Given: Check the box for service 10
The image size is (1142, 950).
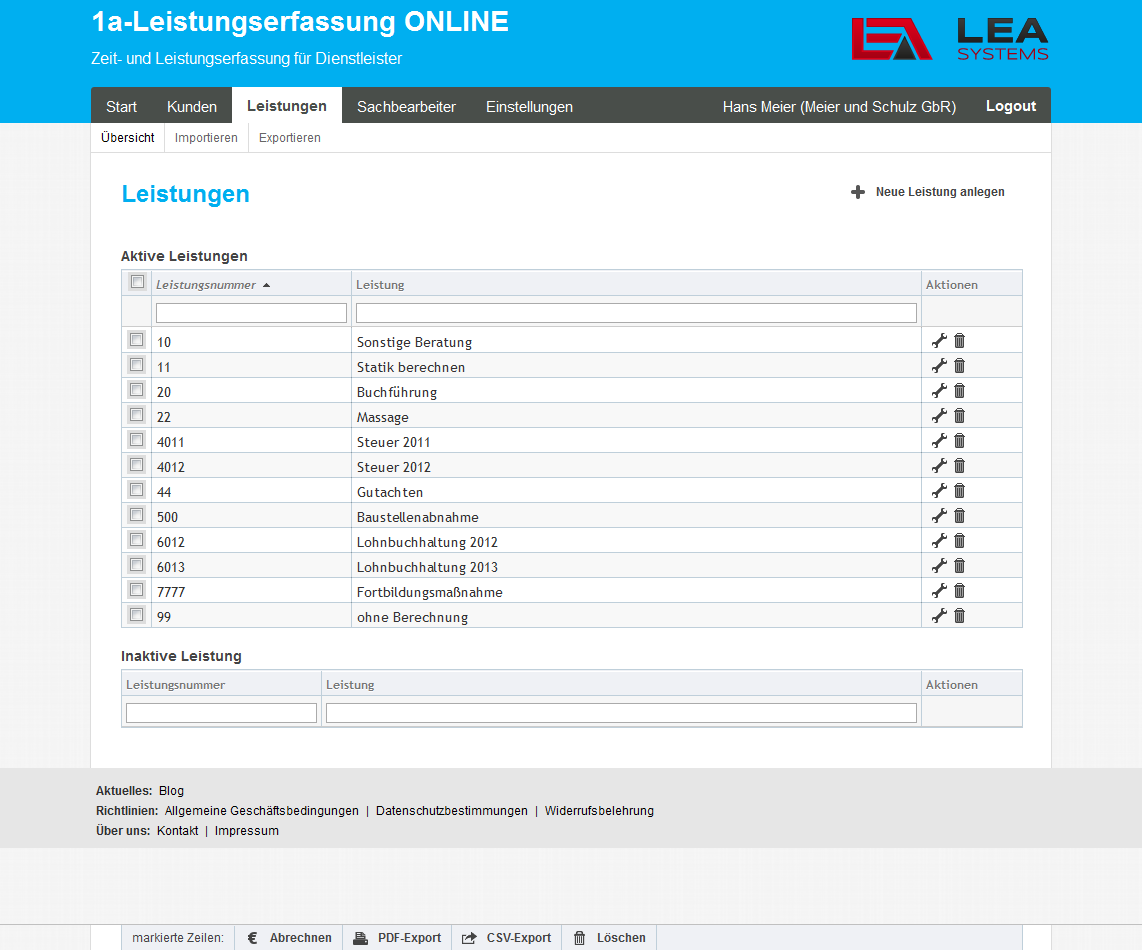Looking at the screenshot, I should (x=136, y=339).
